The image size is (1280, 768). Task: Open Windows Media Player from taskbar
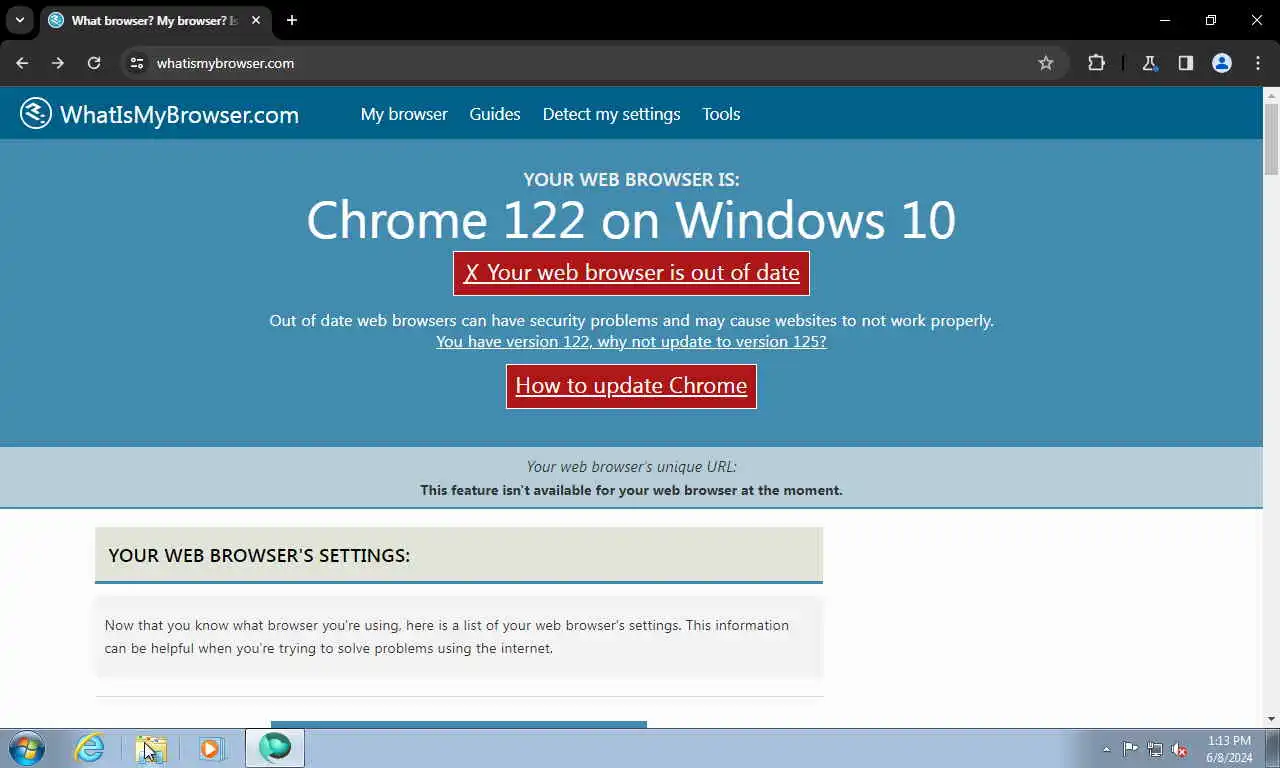(x=211, y=748)
